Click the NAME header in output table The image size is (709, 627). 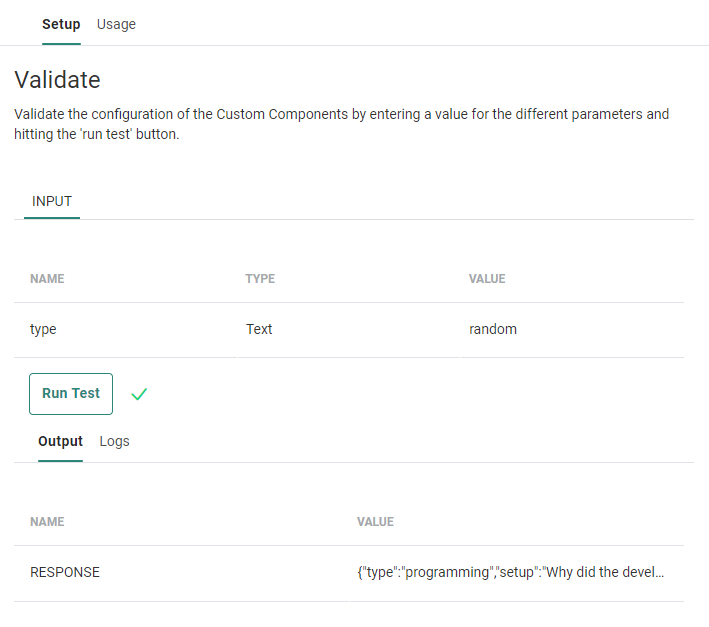[47, 522]
